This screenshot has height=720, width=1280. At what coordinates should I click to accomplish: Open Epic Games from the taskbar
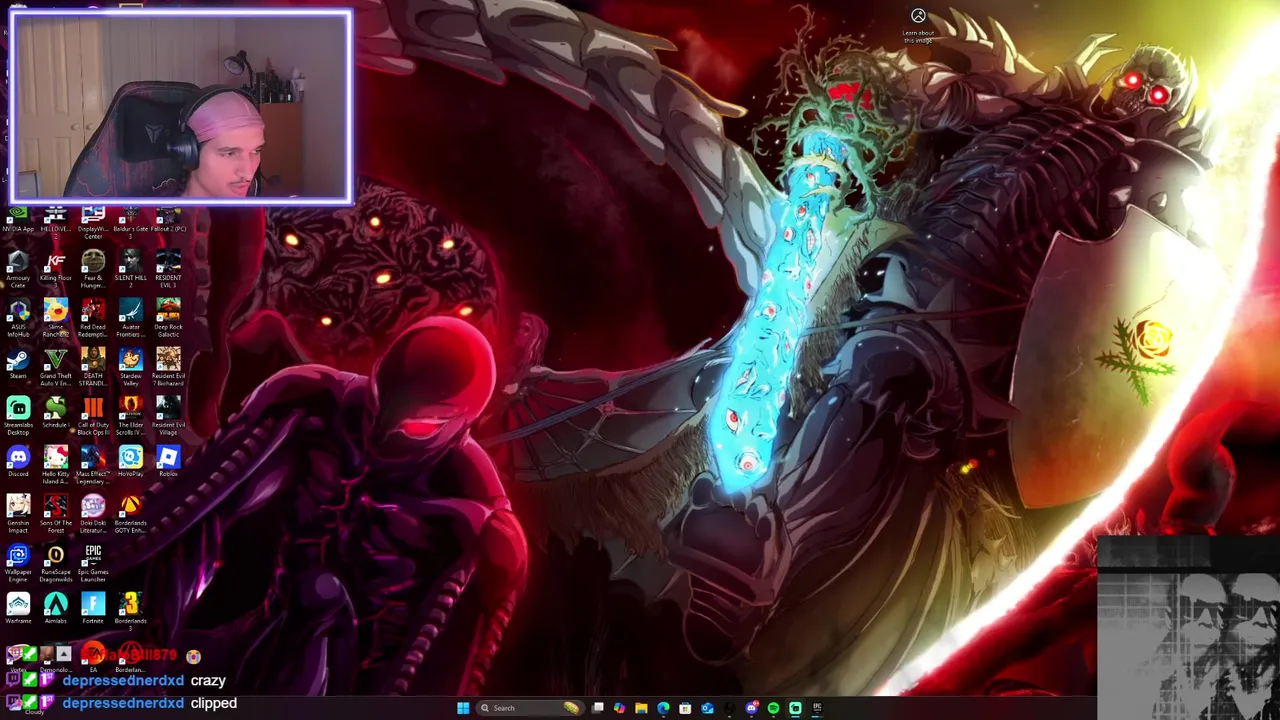(817, 708)
